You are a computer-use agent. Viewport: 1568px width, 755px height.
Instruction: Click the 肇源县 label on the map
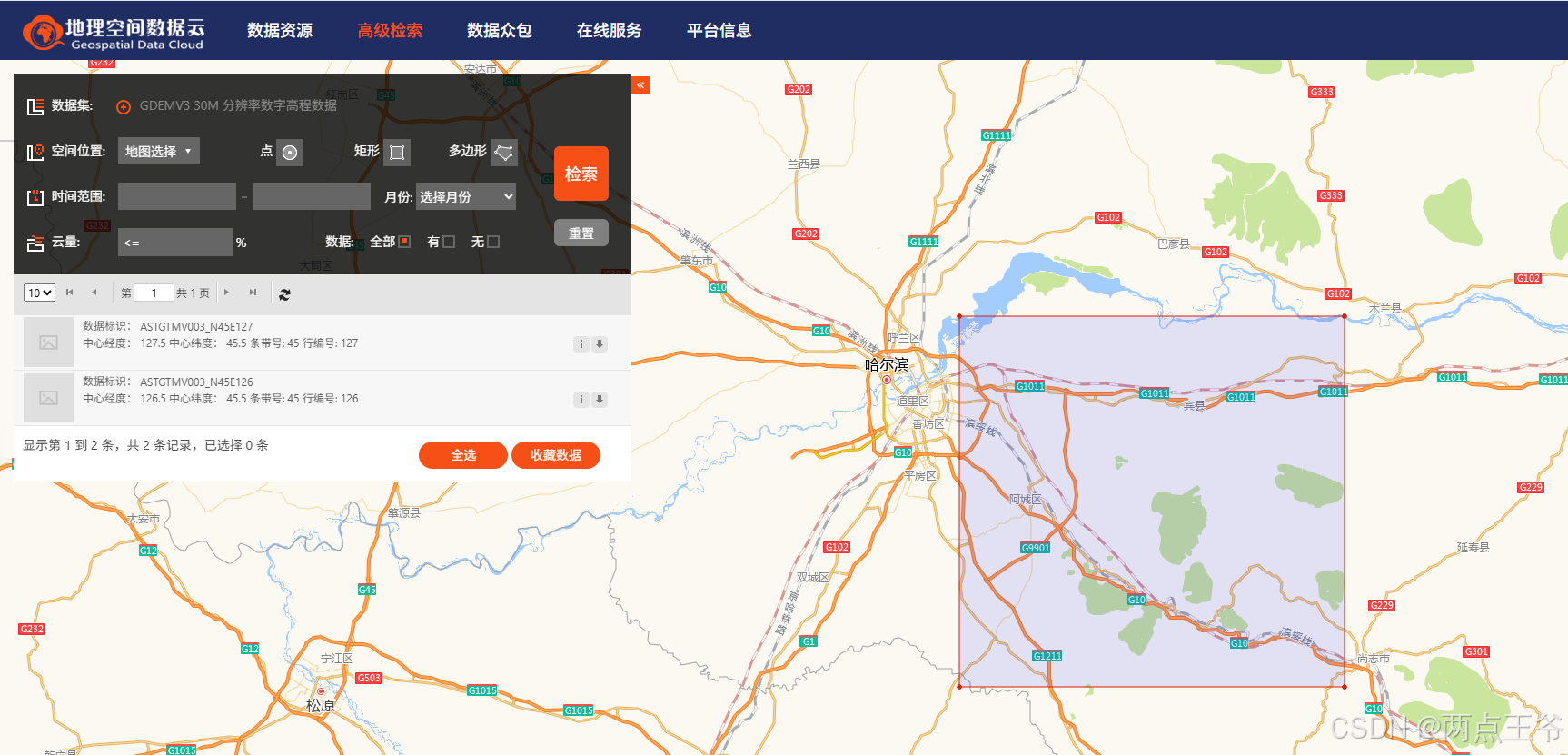[404, 512]
